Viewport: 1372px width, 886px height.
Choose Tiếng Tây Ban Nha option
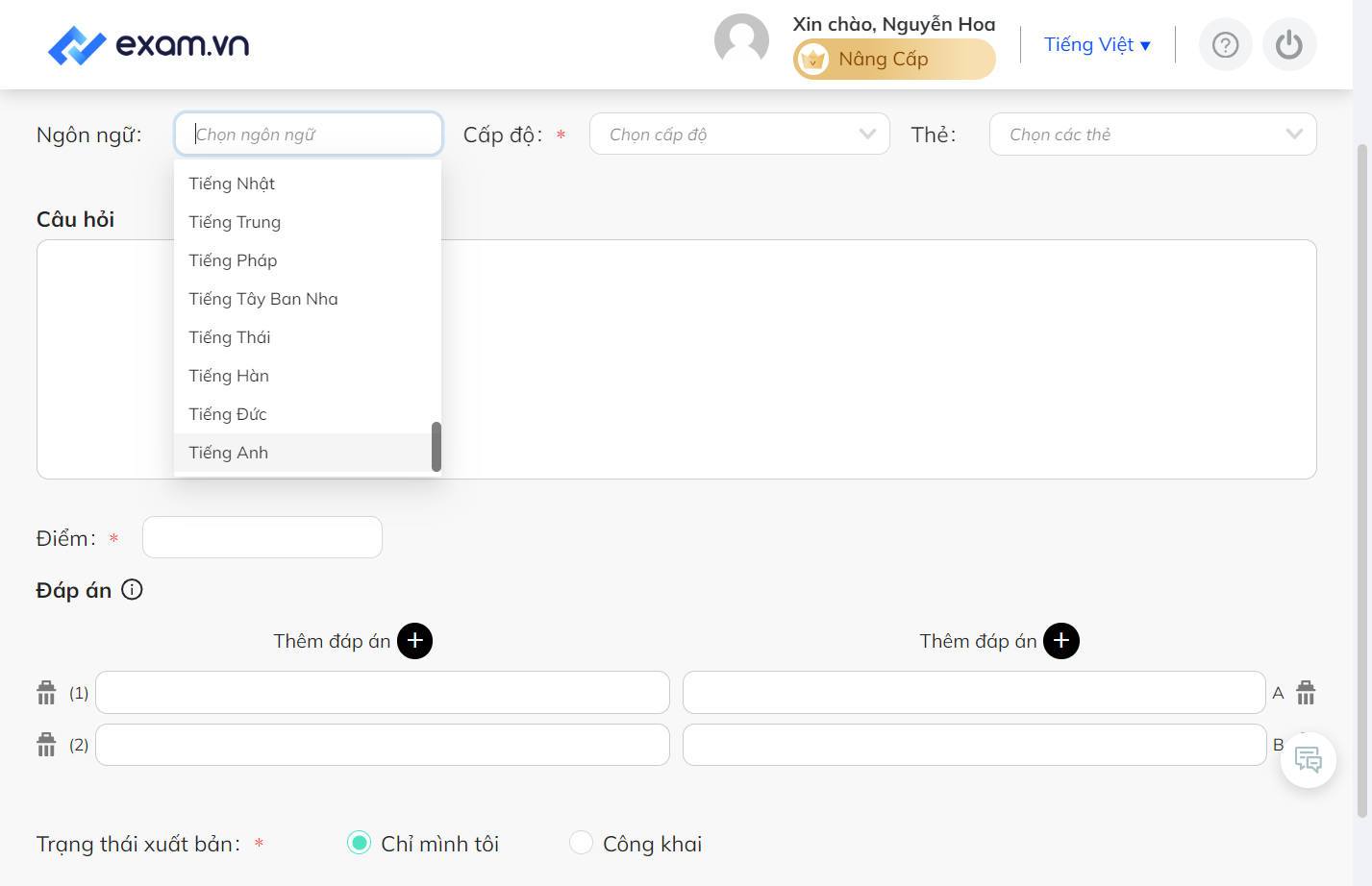click(x=308, y=299)
